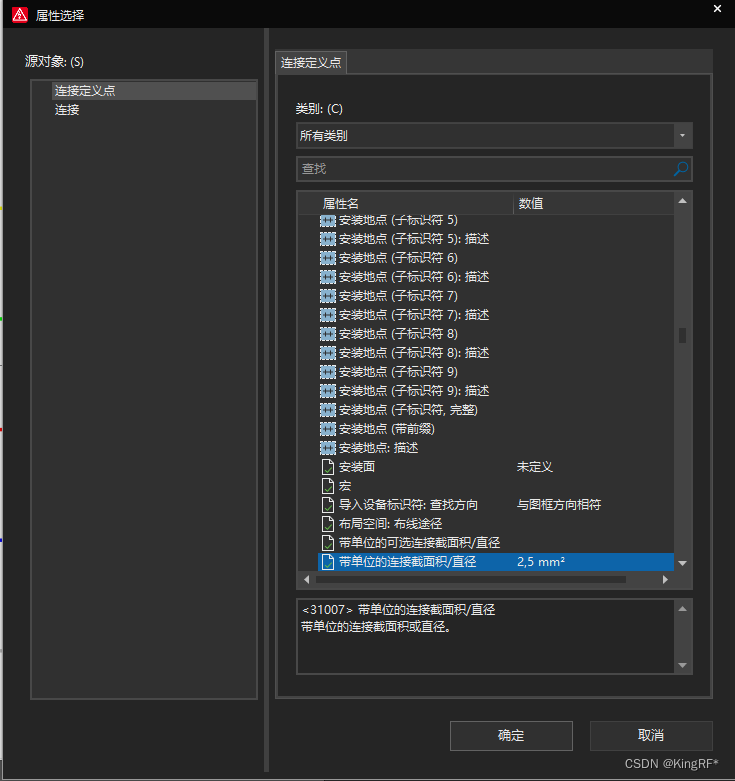
Task: Click document icon beside 布局空间: 布线途径
Action: coord(328,523)
